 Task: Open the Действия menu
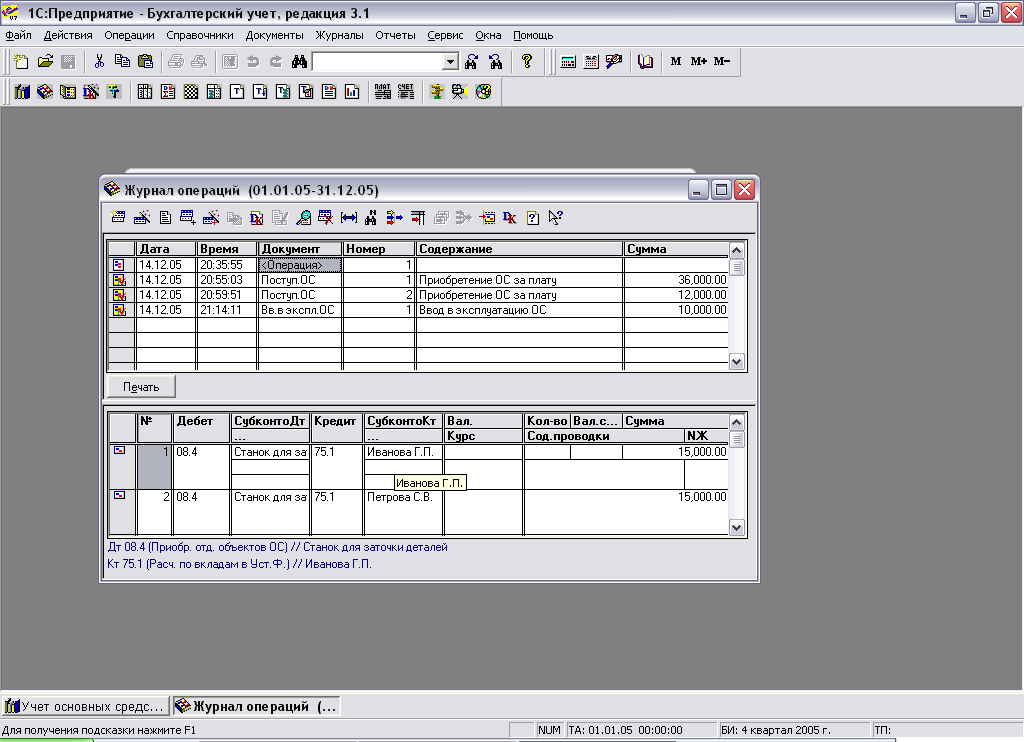[68, 35]
